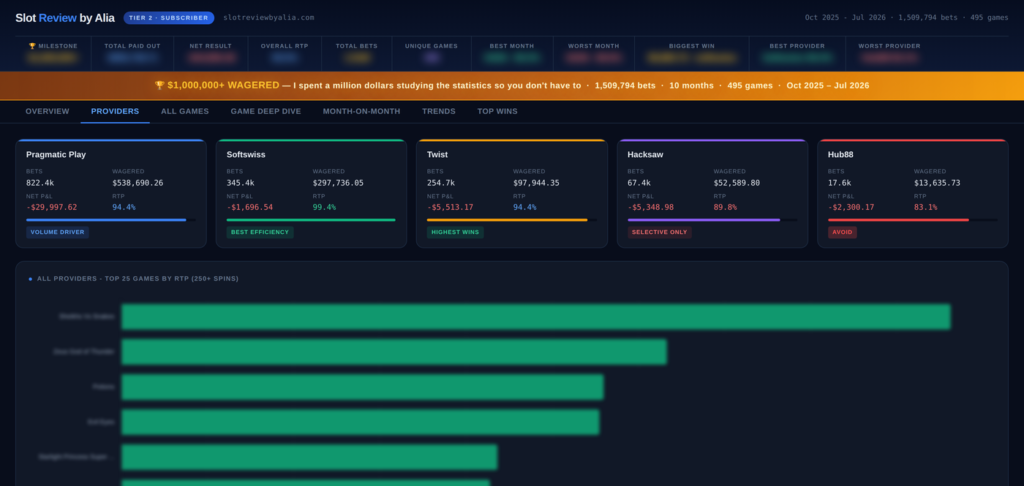1024x486 pixels.
Task: Open the Overview tab
Action: [47, 112]
